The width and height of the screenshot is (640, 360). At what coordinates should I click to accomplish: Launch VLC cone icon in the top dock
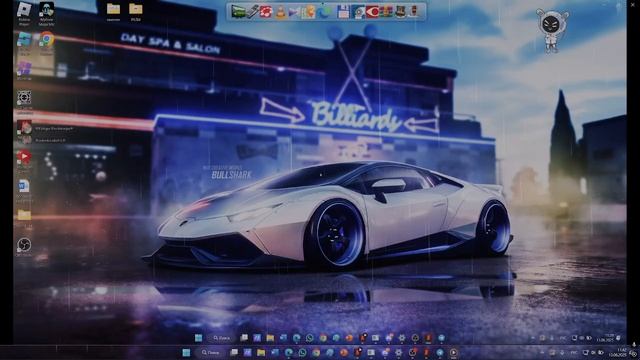pyautogui.click(x=280, y=11)
